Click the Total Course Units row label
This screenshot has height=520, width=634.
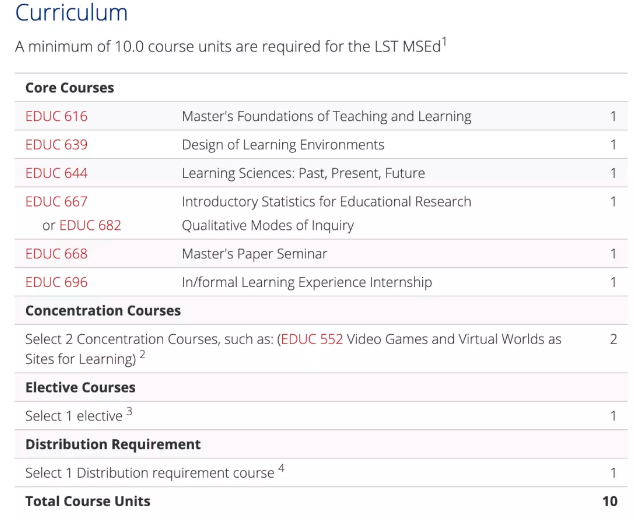[87, 501]
